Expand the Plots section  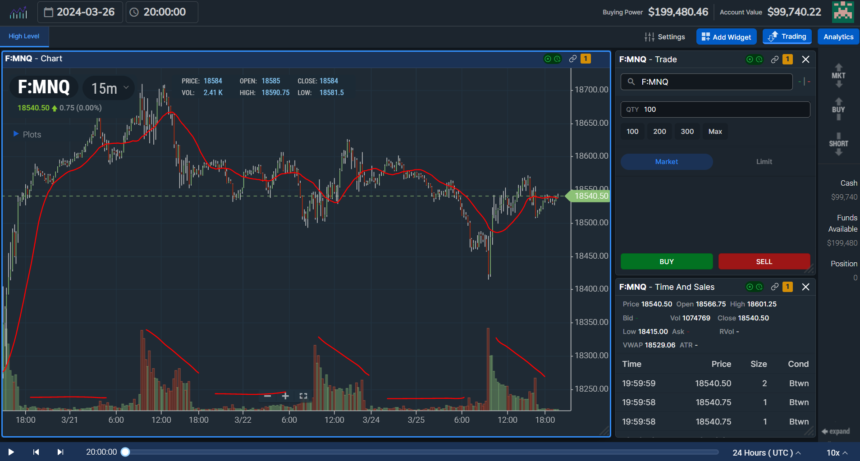(x=27, y=133)
